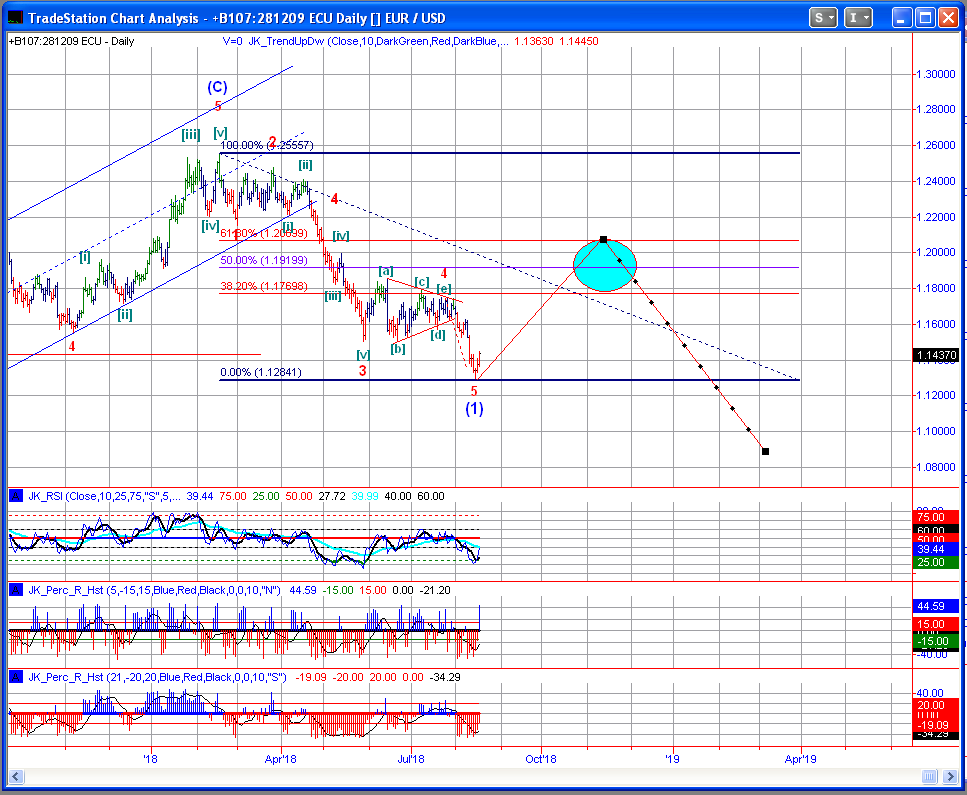The image size is (967, 795).
Task: Click the JK_Perc_R_Hst (5,-15,15 label
Action: click(x=154, y=590)
